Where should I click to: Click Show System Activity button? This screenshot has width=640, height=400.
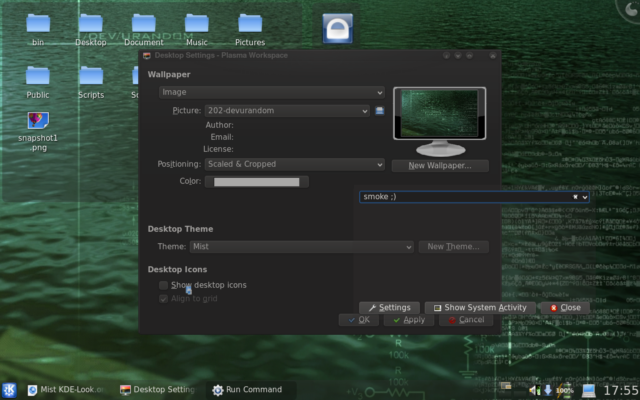coord(480,308)
